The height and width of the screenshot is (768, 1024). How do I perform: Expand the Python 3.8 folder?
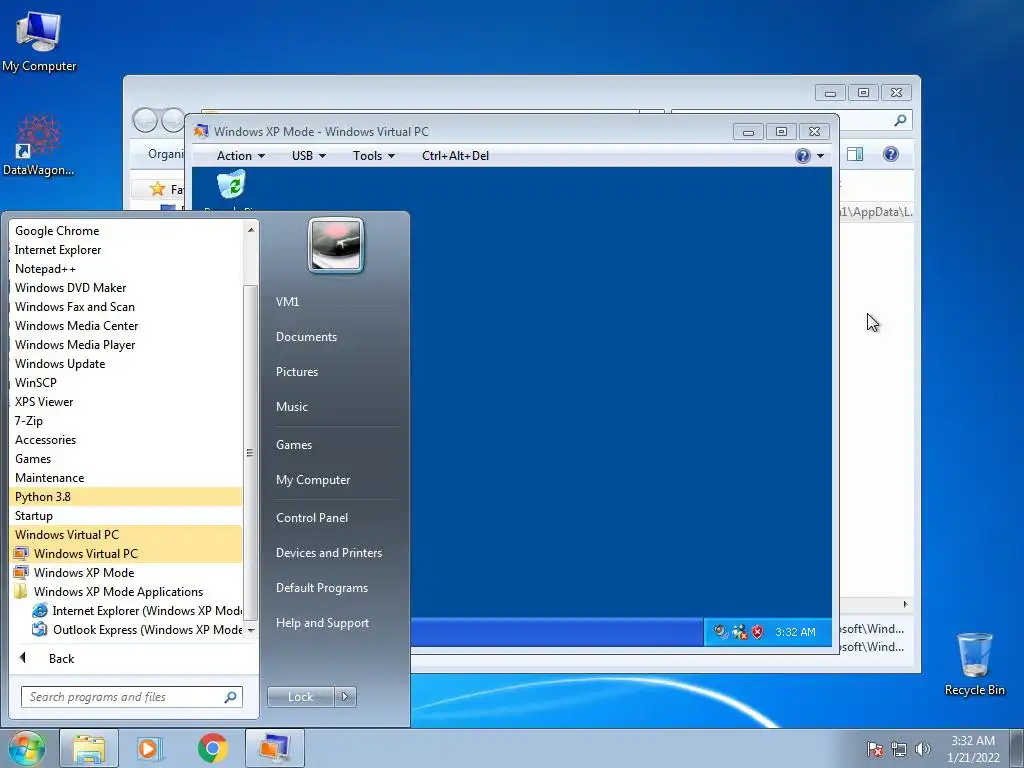(x=127, y=496)
